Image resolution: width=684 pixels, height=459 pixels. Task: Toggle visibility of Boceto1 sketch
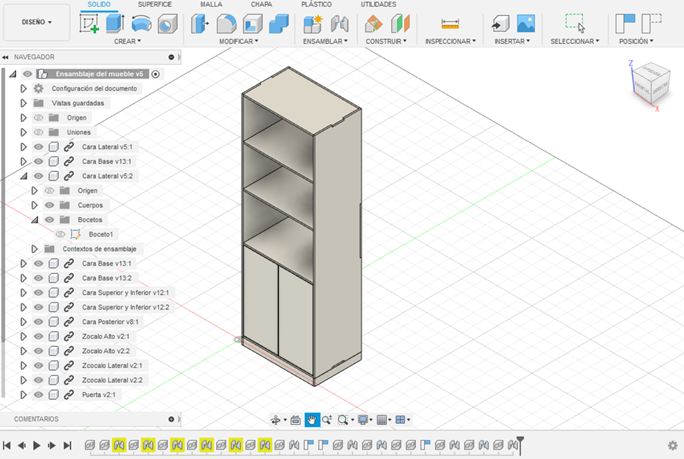(60, 234)
